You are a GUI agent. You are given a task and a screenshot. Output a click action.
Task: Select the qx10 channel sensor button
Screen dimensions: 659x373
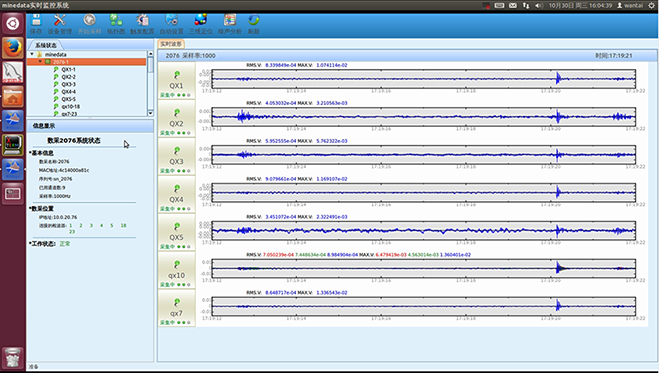click(x=177, y=270)
